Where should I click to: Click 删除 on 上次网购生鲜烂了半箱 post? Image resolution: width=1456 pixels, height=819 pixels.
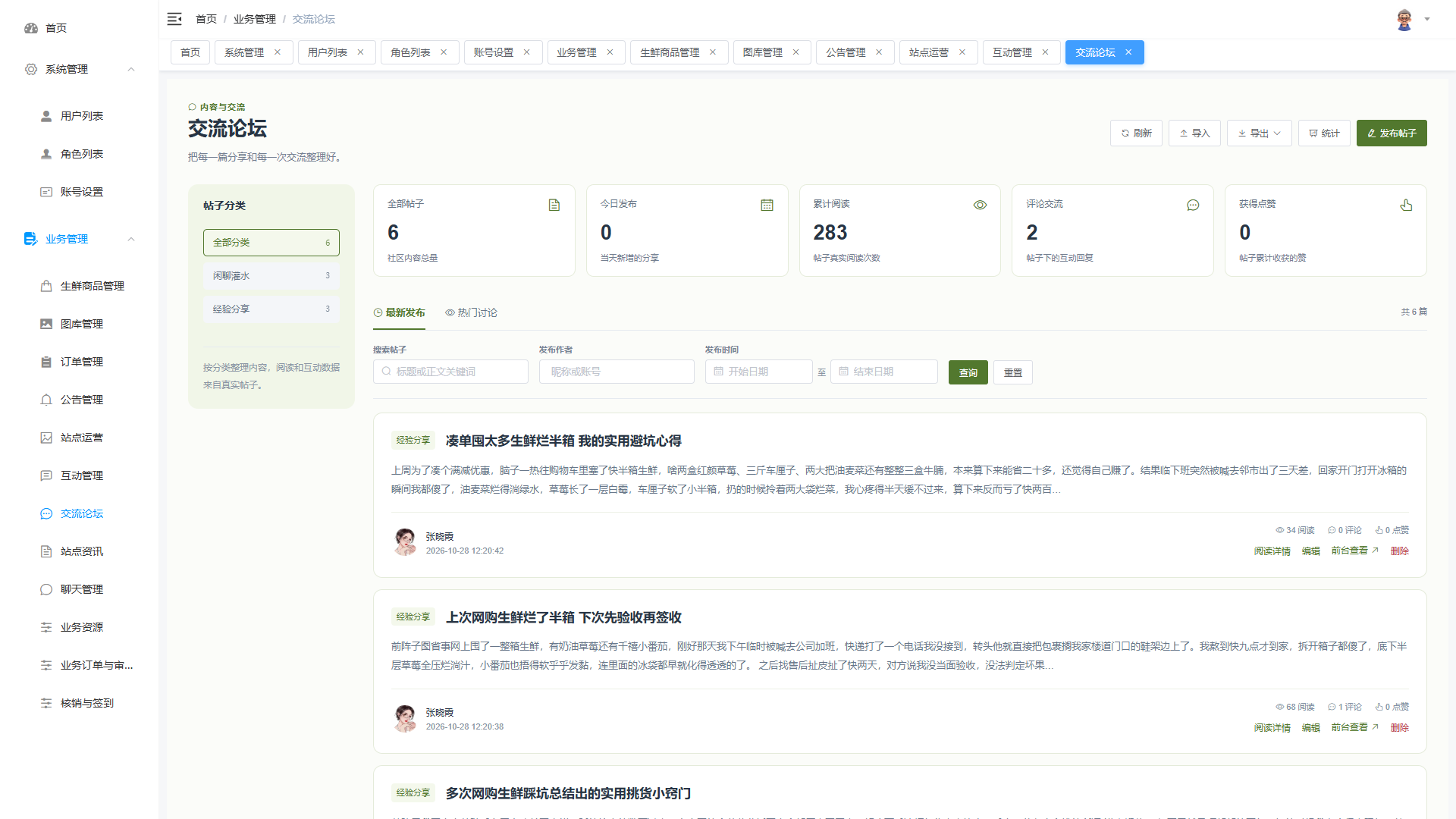pyautogui.click(x=1400, y=728)
